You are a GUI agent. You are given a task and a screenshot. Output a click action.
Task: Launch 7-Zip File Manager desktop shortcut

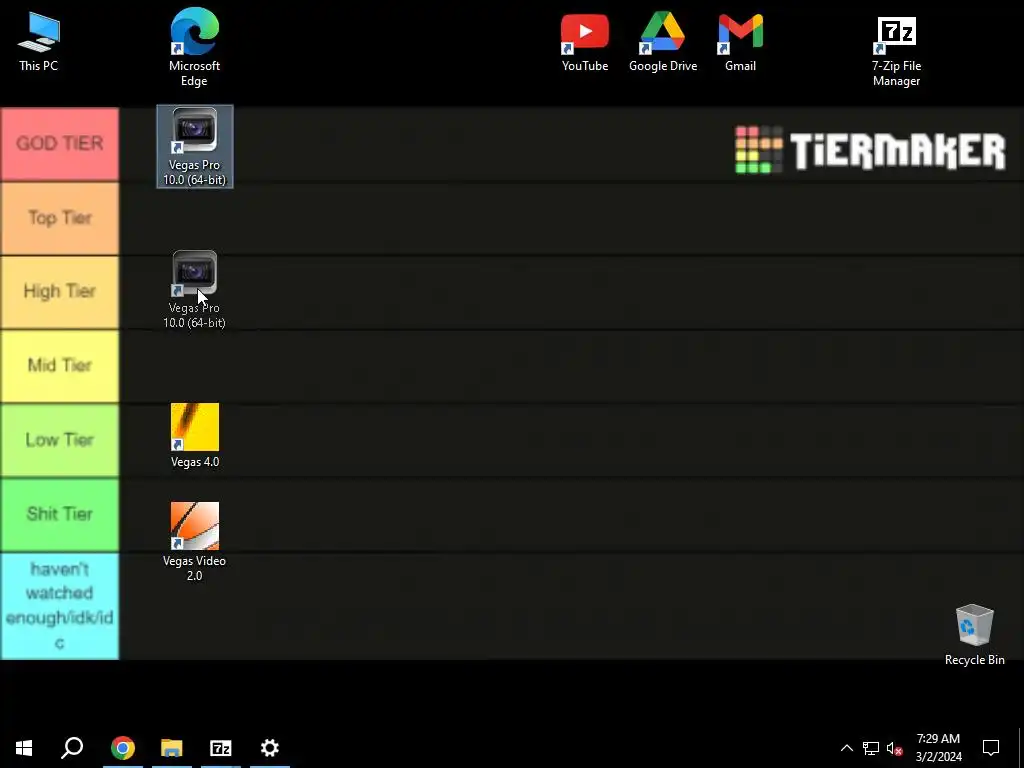[897, 51]
